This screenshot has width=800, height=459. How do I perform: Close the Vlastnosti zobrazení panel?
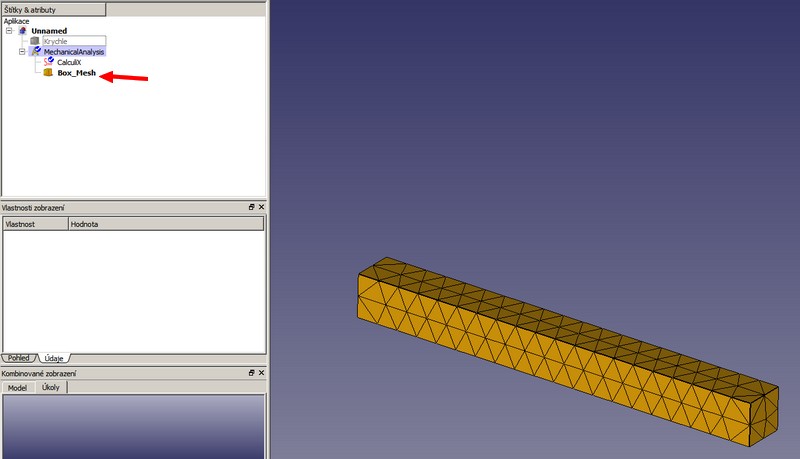(261, 207)
